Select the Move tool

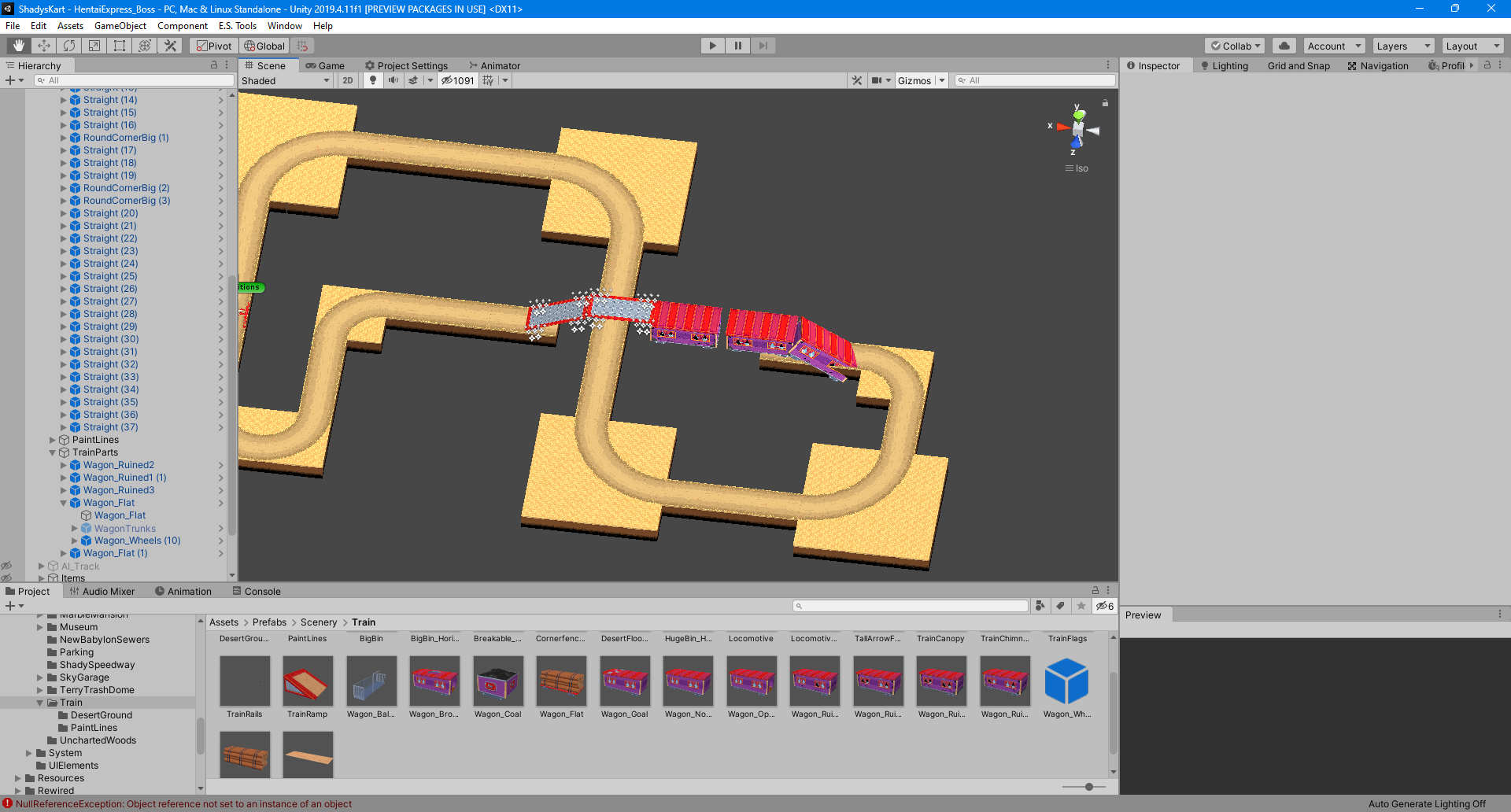pyautogui.click(x=44, y=46)
